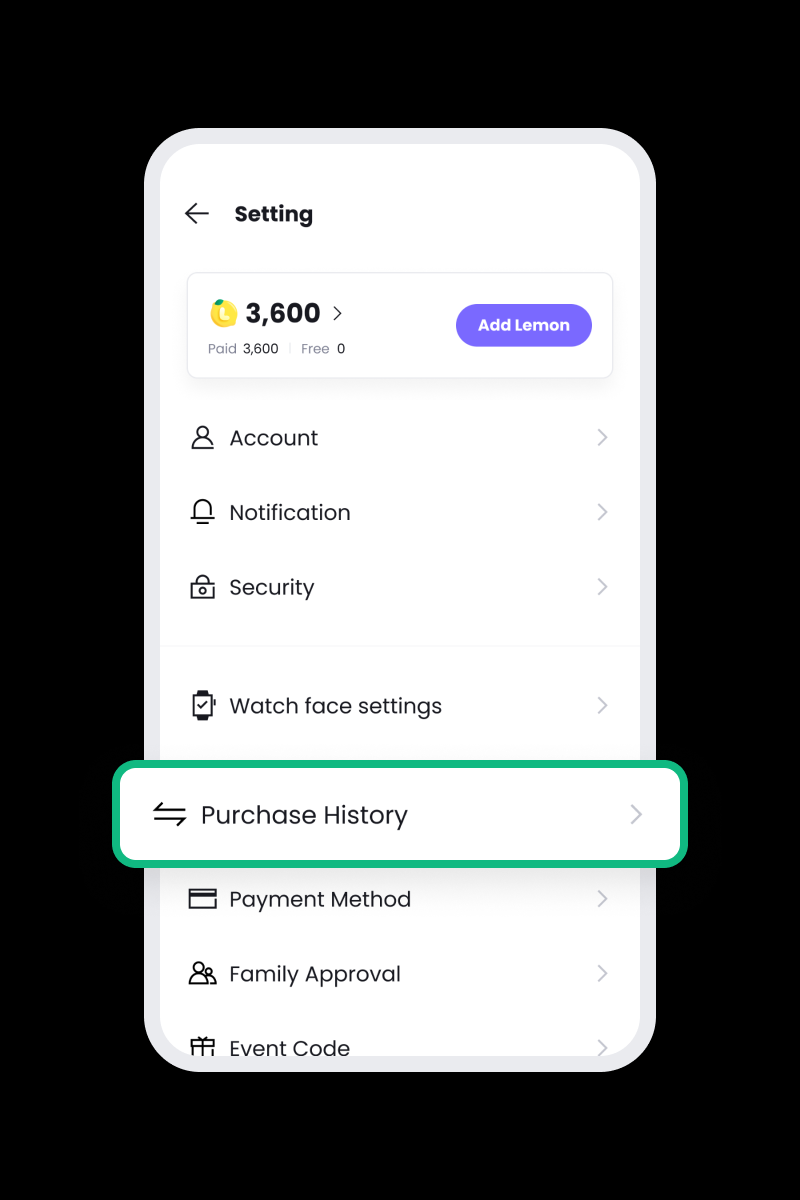Click the Event Code gift icon

tap(202, 1046)
